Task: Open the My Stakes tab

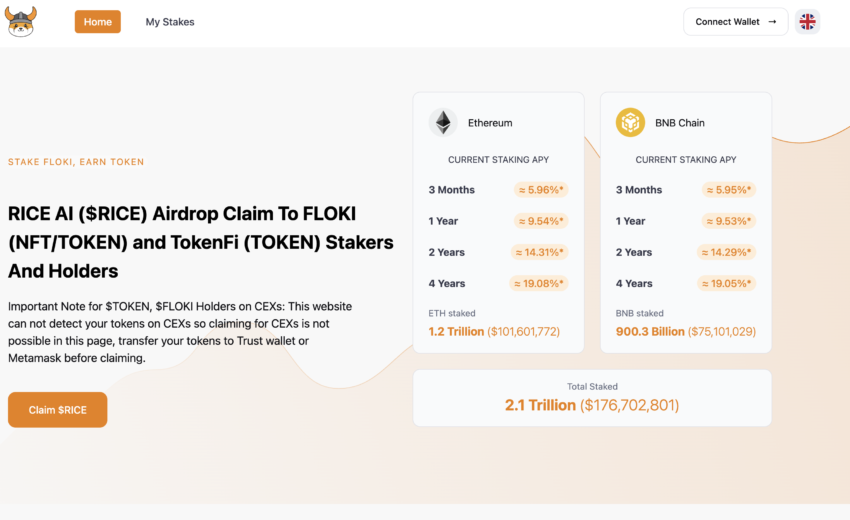Action: [170, 22]
